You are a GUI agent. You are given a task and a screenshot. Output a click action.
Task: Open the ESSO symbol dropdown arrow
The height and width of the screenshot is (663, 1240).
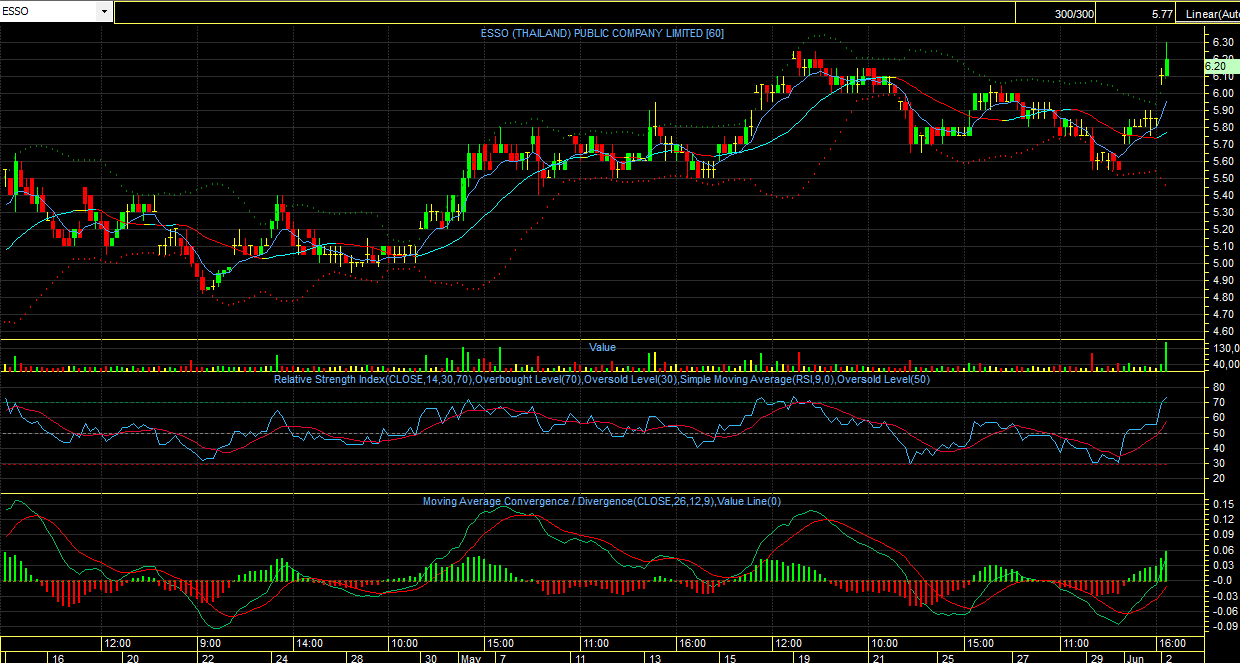(x=105, y=12)
